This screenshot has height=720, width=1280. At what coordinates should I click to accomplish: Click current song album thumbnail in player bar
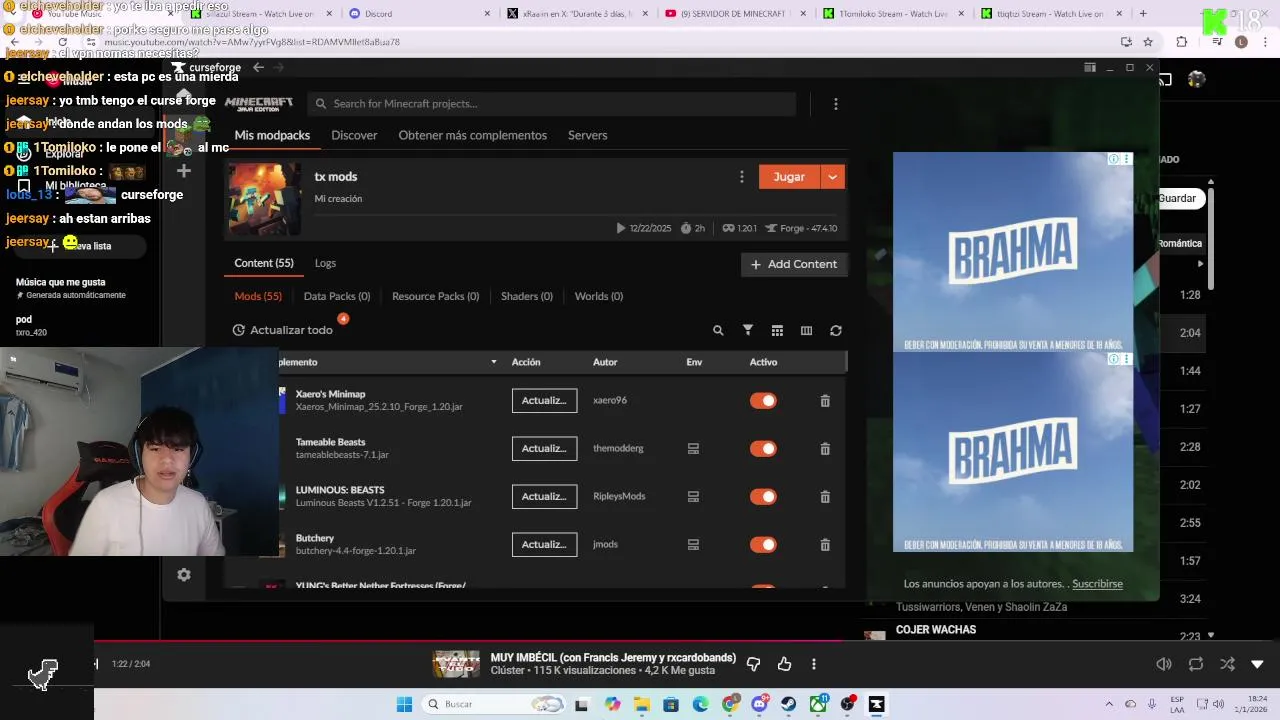click(x=456, y=664)
